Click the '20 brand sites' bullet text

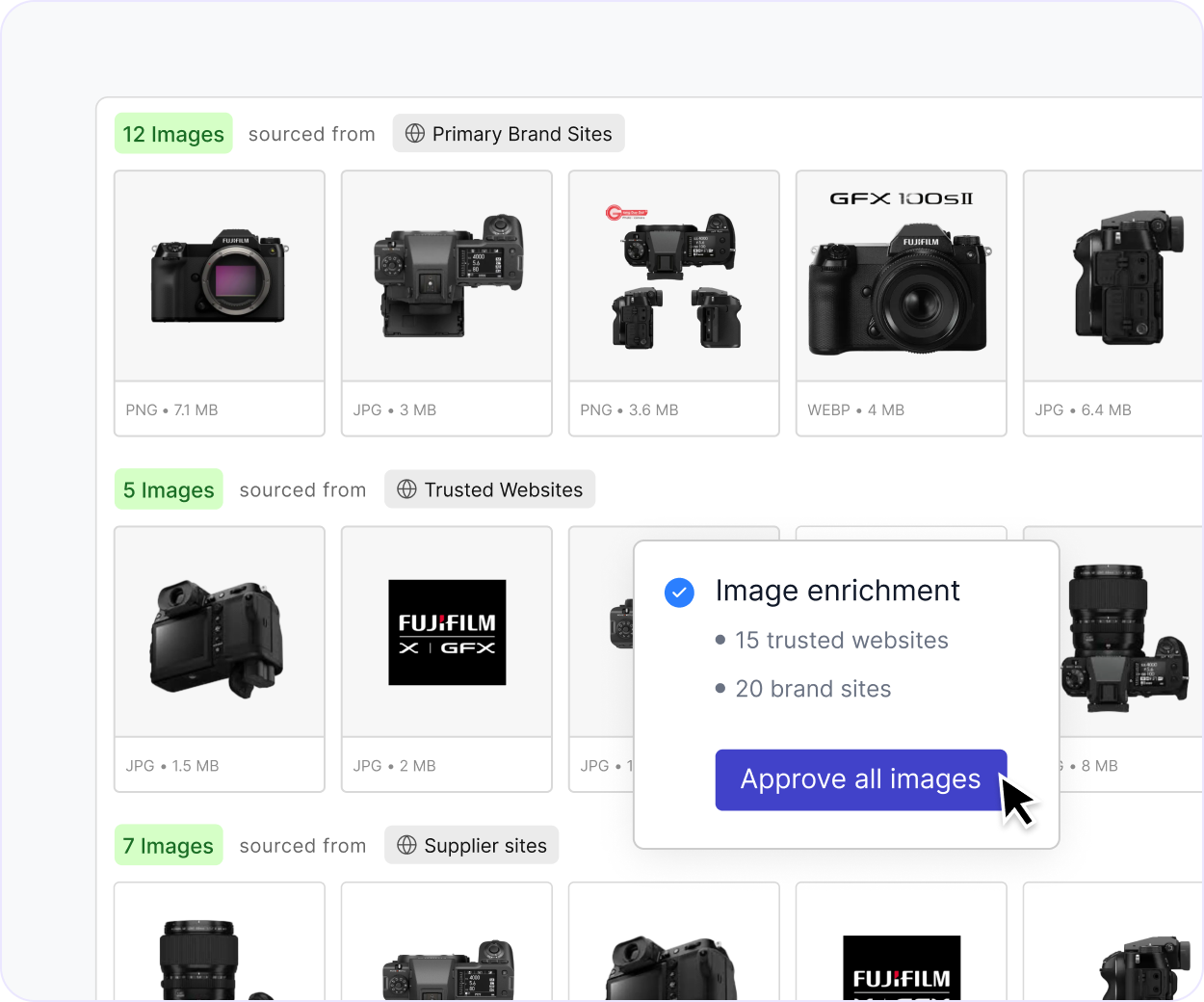[x=814, y=689]
